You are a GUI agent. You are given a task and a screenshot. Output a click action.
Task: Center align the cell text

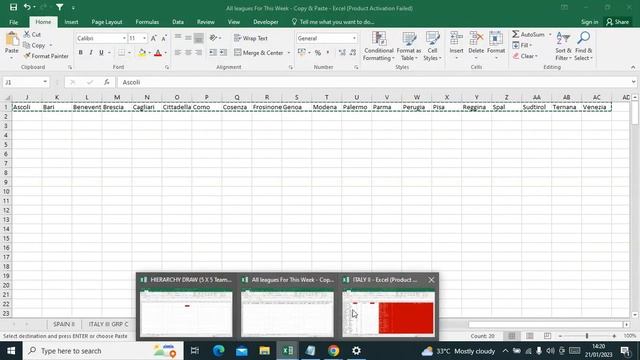pyautogui.click(x=188, y=53)
